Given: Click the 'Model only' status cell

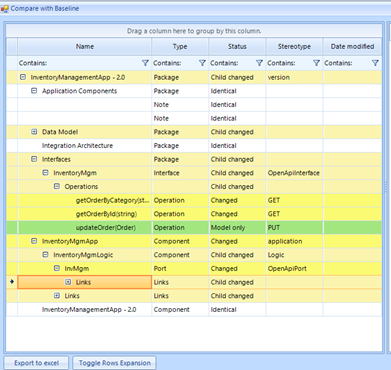Looking at the screenshot, I should [237, 228].
